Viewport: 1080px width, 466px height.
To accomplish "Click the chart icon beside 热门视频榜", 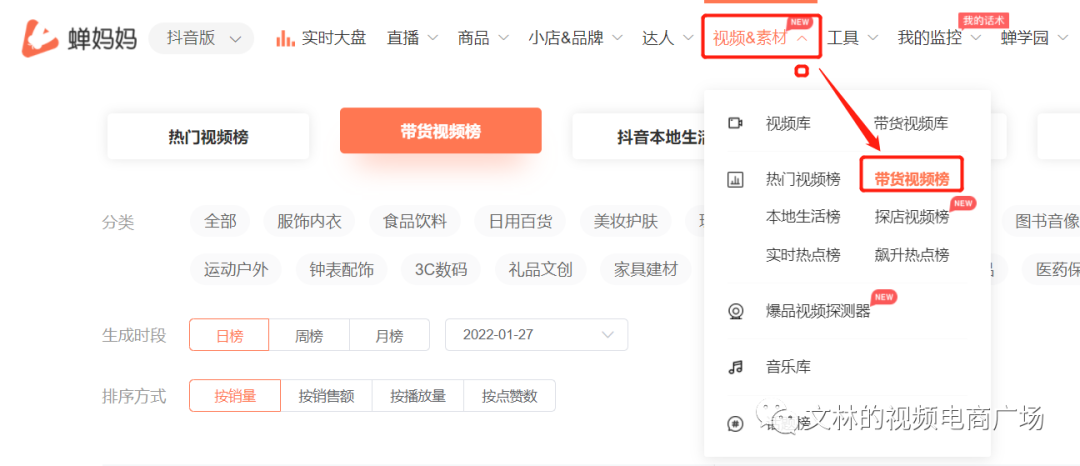I will pos(736,180).
